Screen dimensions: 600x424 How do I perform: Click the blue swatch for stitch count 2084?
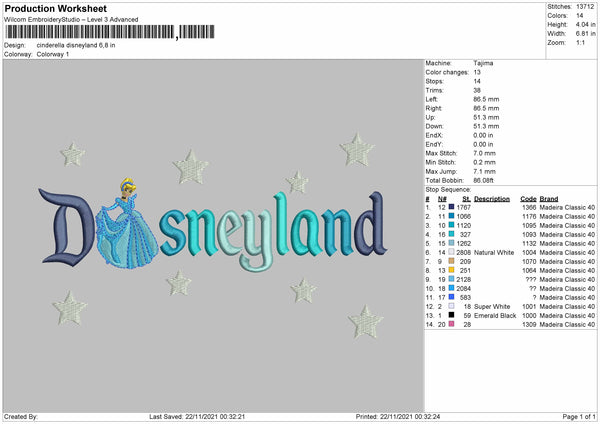click(452, 288)
